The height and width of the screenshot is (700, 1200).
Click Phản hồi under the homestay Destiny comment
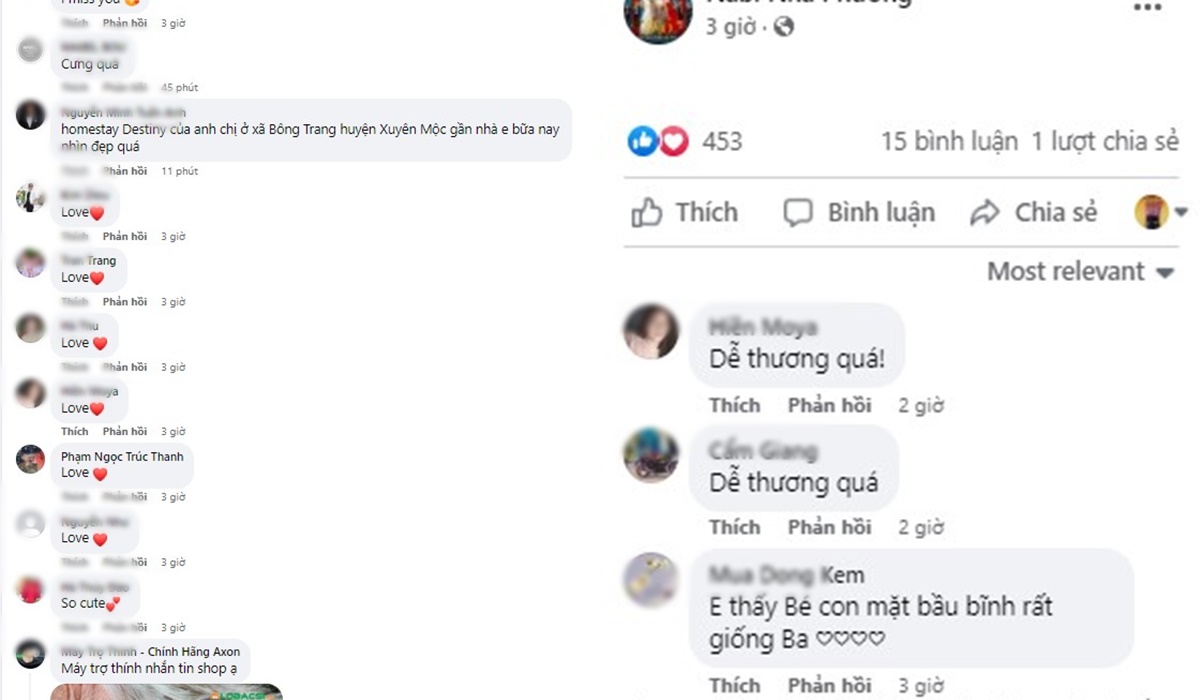pos(125,171)
